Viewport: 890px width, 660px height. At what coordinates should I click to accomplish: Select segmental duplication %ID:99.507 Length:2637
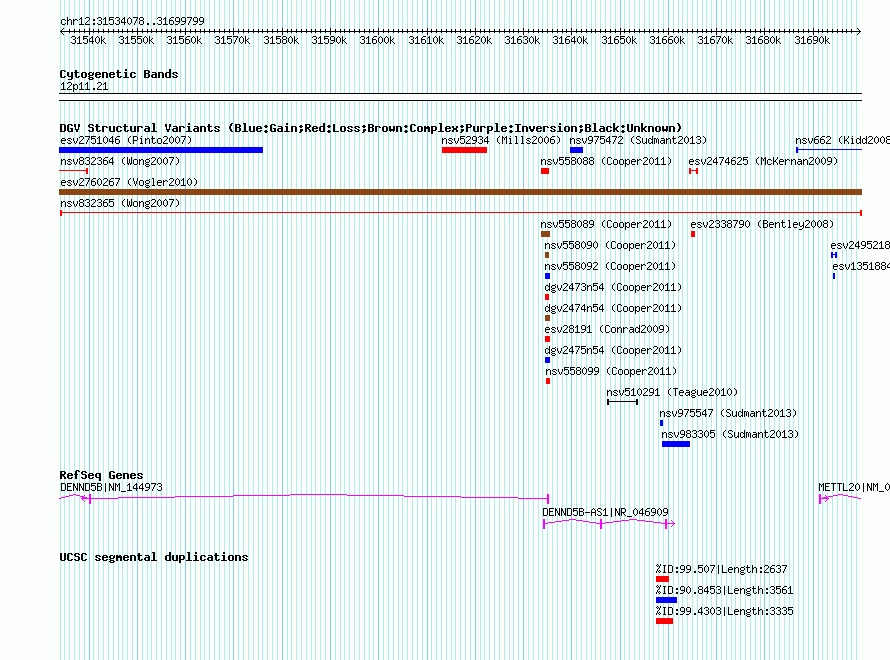721,569
